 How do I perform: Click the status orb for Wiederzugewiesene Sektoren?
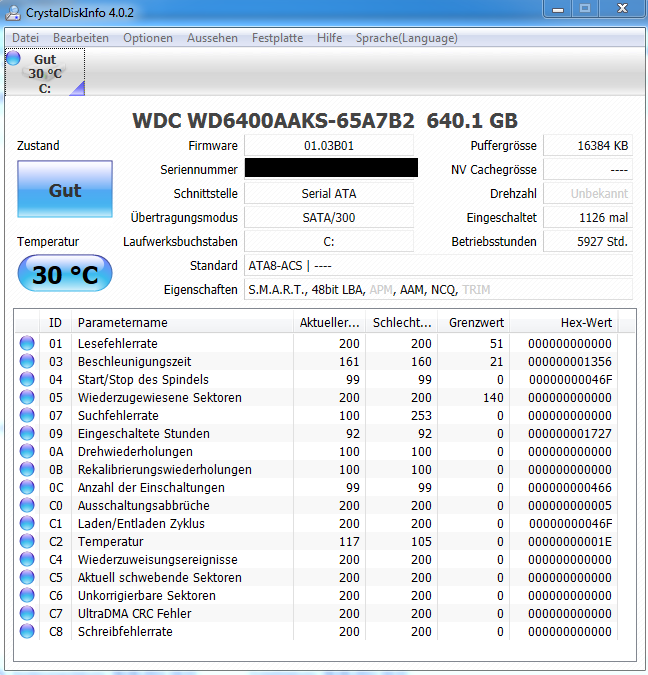click(27, 397)
